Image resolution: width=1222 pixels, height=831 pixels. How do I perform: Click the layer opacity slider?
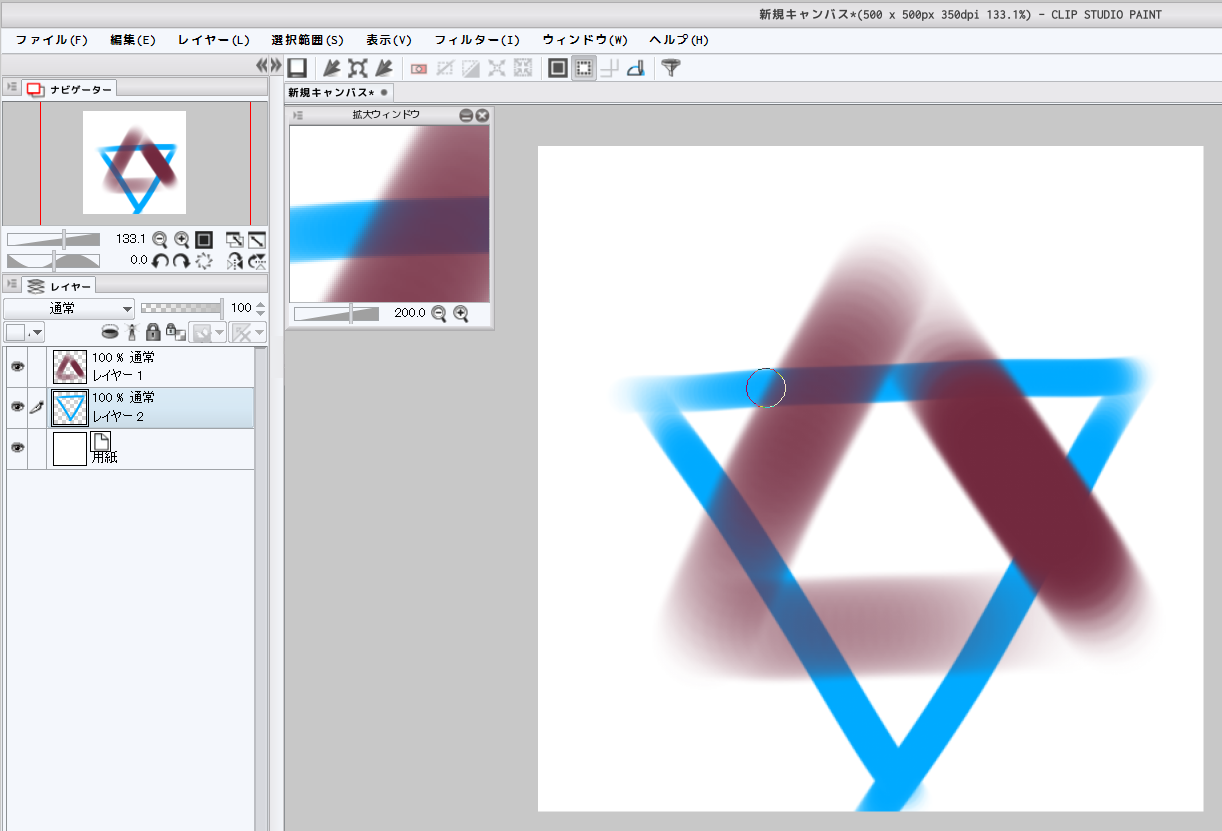coord(182,309)
